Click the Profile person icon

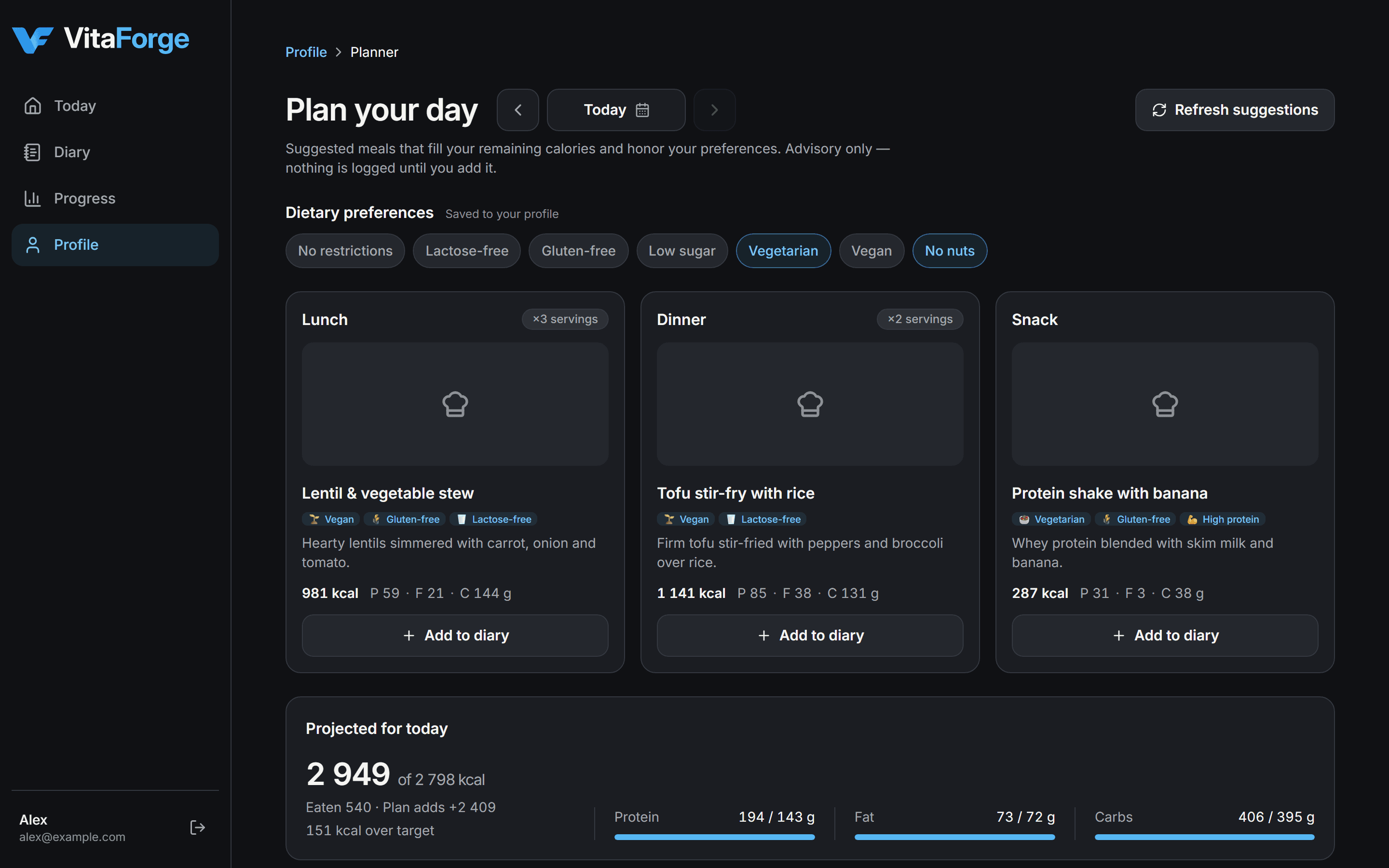(x=33, y=245)
